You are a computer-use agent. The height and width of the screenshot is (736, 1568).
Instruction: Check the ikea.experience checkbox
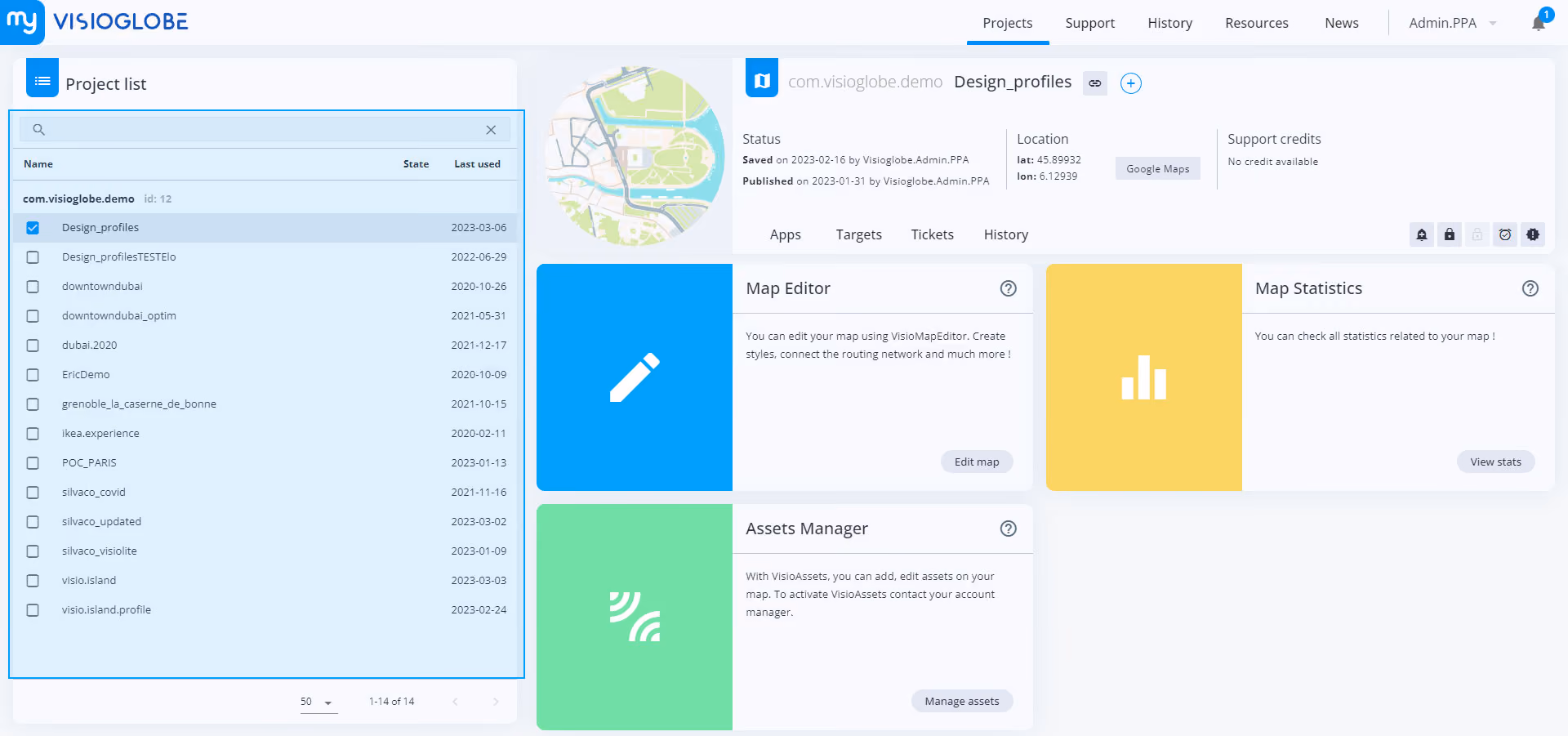click(x=33, y=434)
